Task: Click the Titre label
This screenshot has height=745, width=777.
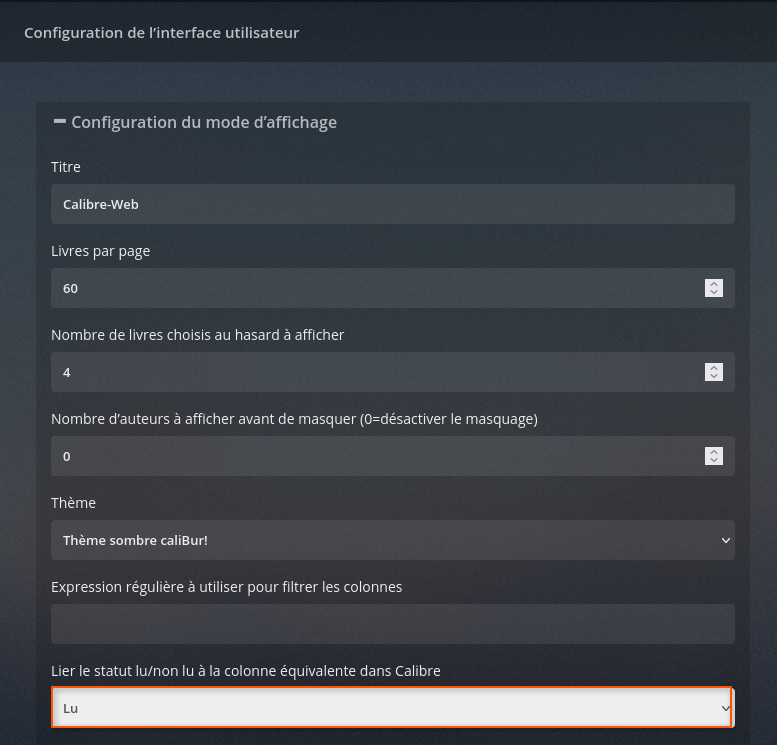Action: (66, 167)
